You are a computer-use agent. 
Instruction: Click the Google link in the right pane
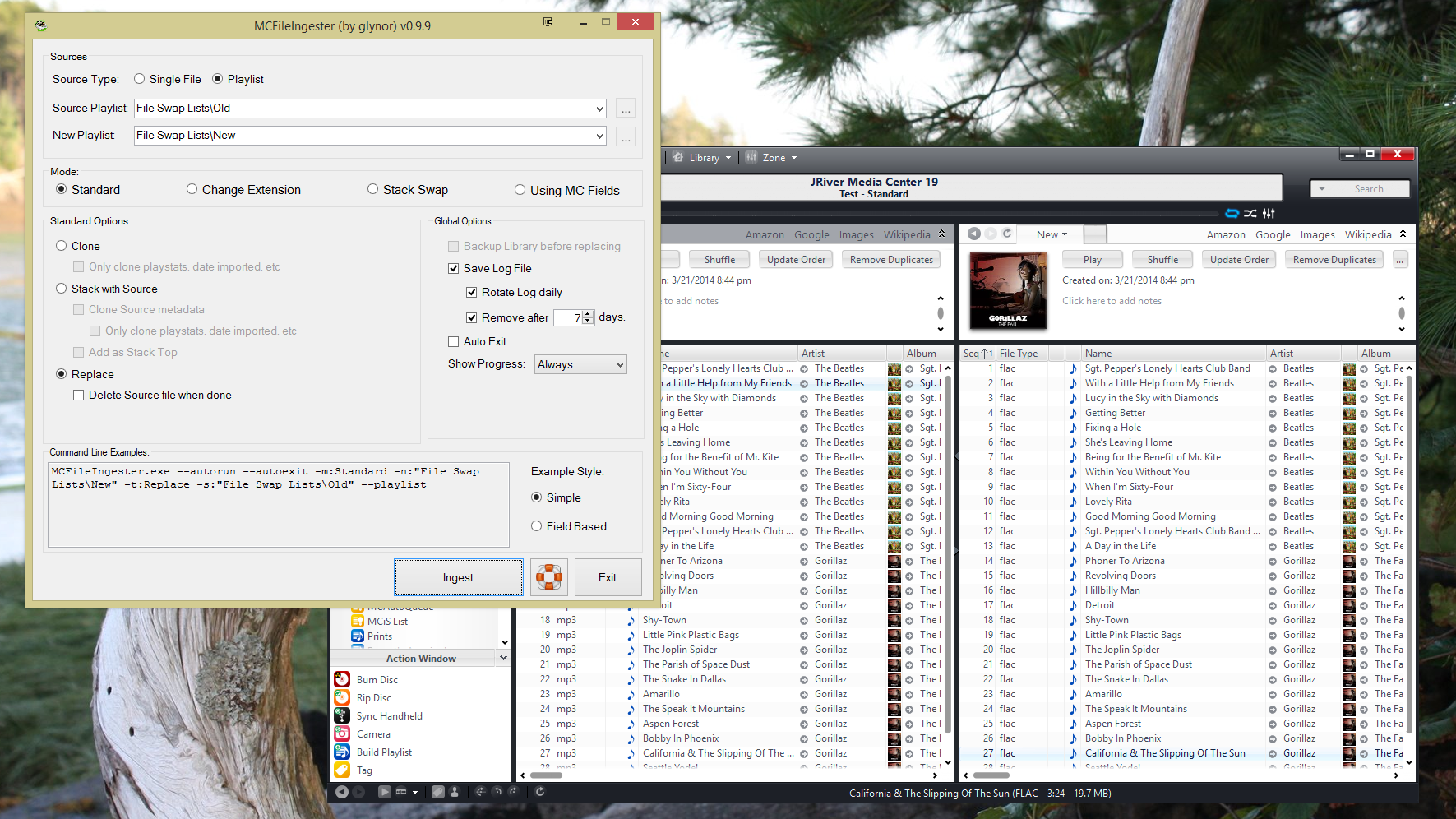(x=1273, y=234)
